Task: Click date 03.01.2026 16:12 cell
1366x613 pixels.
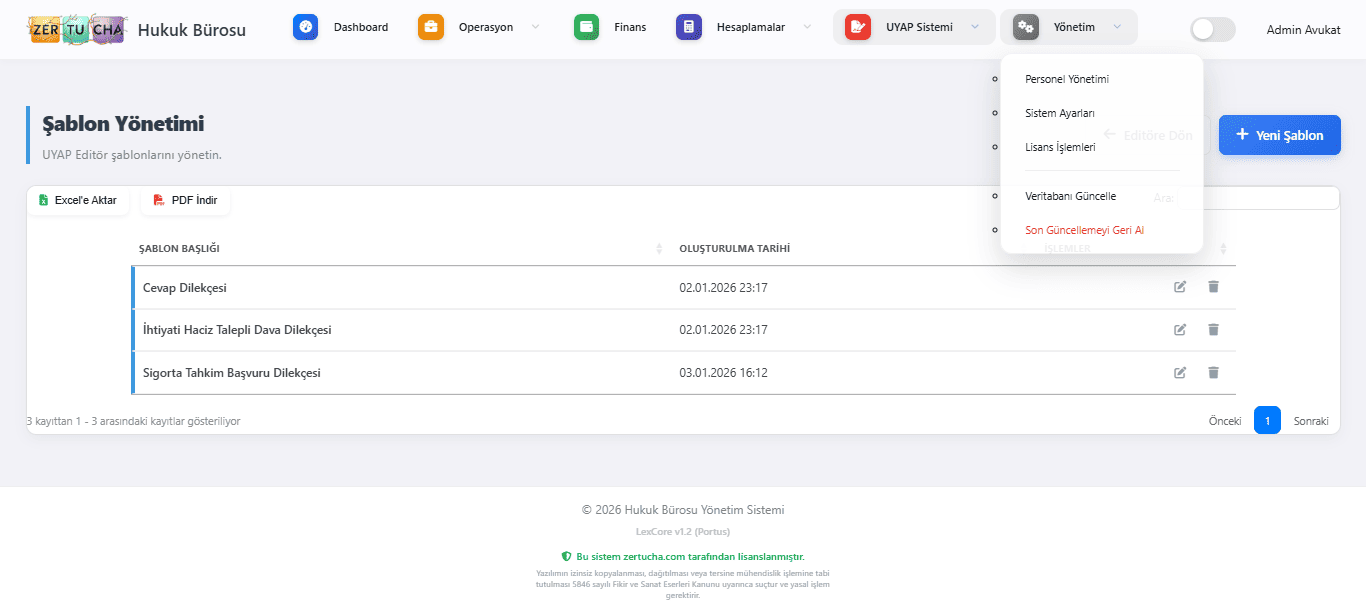Action: (x=723, y=373)
